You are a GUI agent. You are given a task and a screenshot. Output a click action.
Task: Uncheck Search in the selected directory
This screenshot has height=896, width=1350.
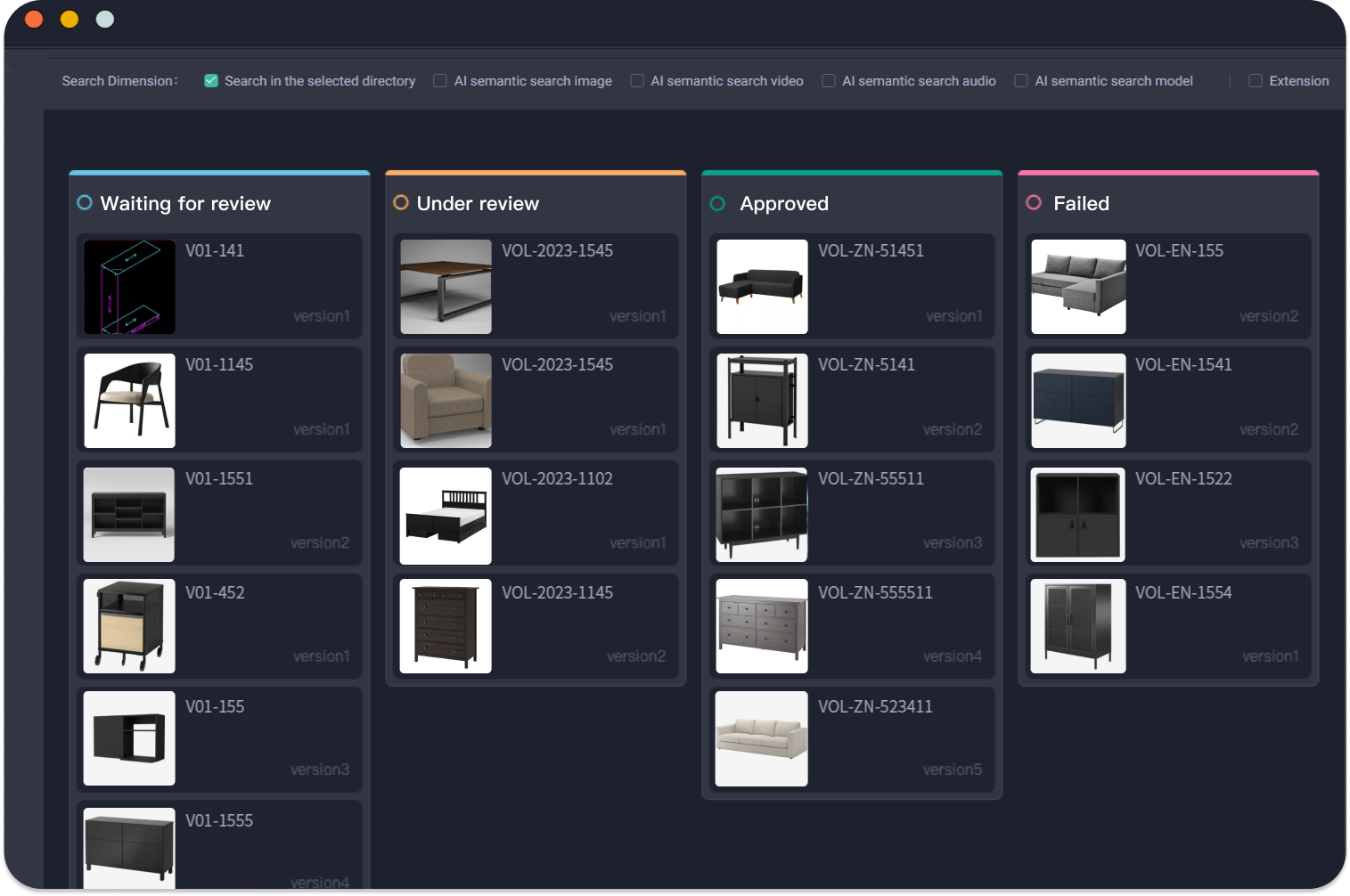(x=211, y=81)
